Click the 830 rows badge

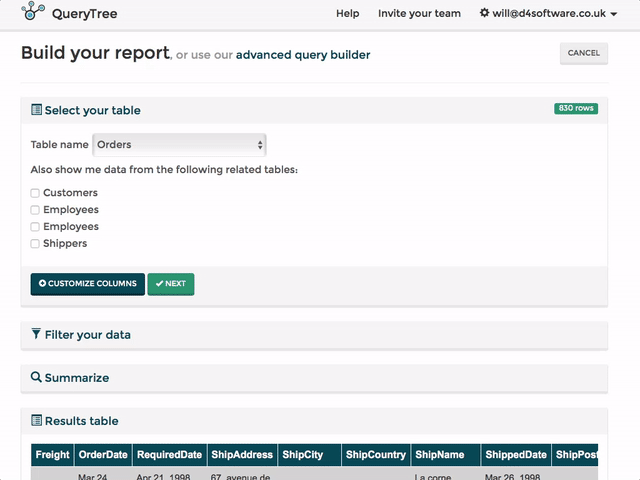(x=576, y=108)
